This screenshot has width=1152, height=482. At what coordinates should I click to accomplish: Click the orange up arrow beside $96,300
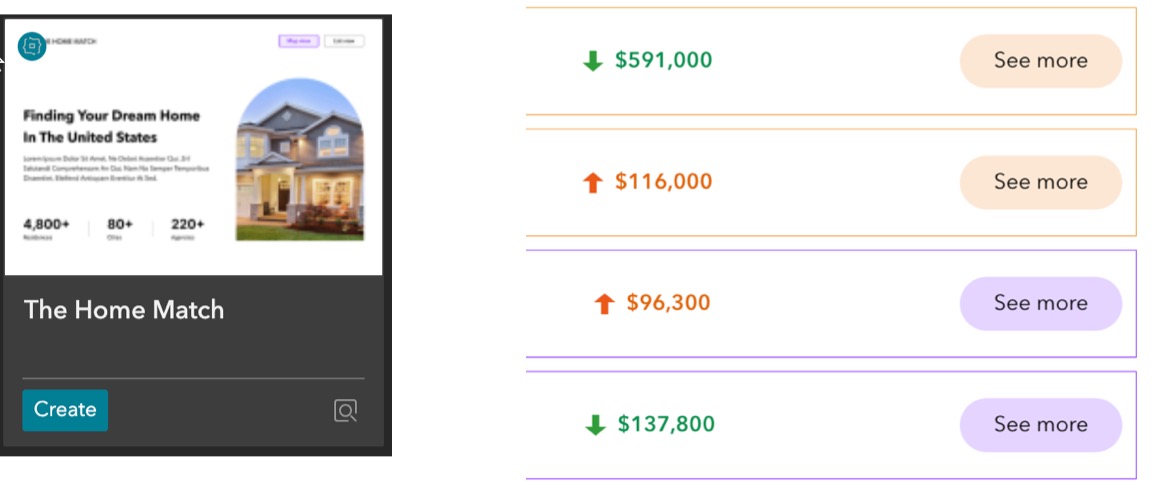604,304
